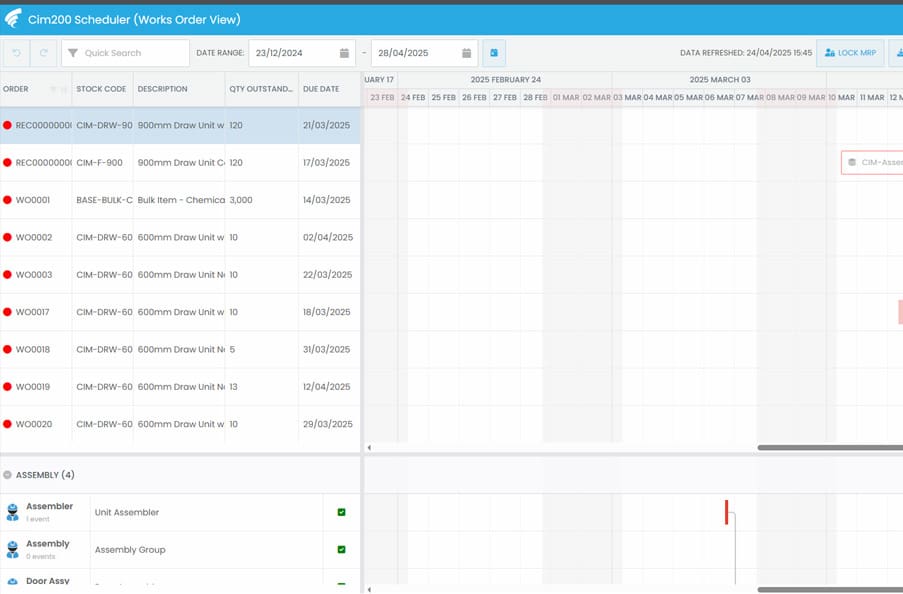Image resolution: width=903 pixels, height=594 pixels.
Task: Click the Door Assy worker icon
Action: click(12, 582)
